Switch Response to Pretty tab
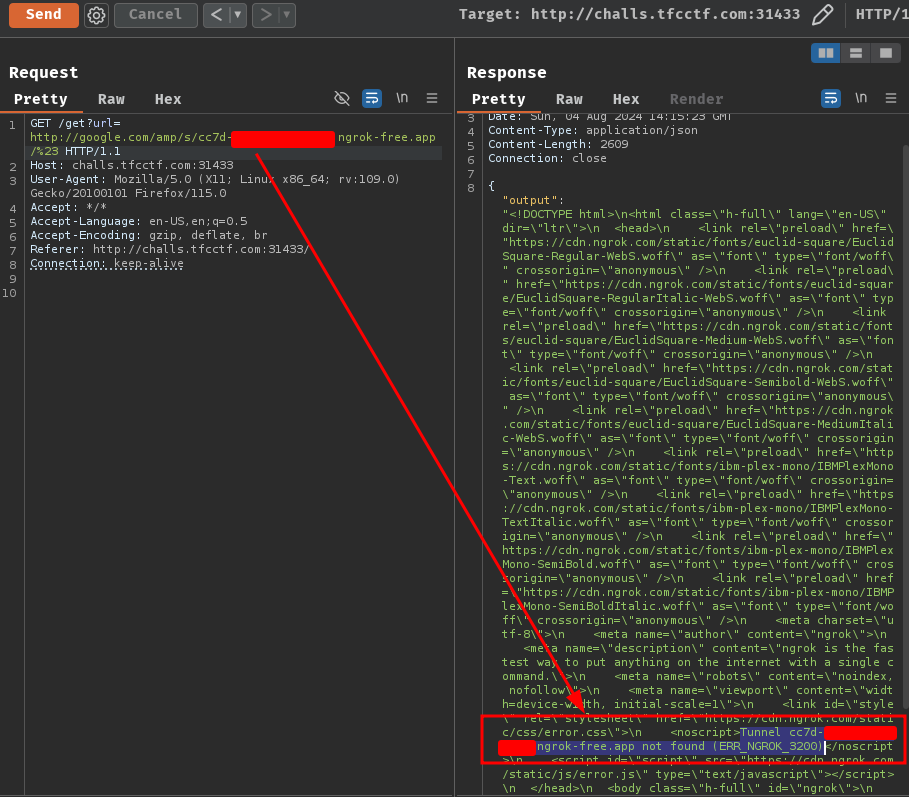This screenshot has height=797, width=909. coord(499,99)
